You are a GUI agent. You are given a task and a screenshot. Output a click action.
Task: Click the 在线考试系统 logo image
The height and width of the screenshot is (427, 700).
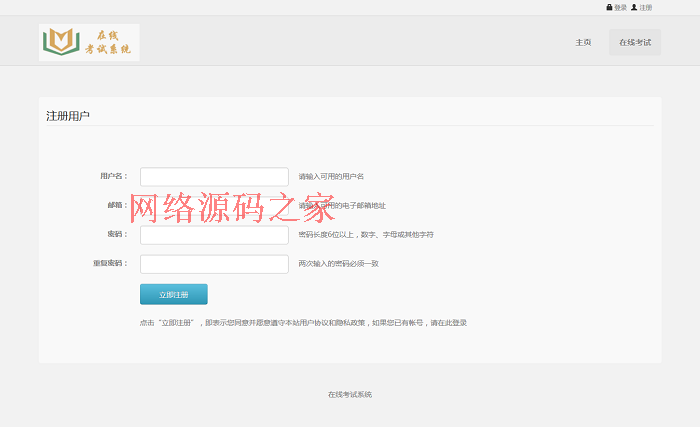coord(89,42)
